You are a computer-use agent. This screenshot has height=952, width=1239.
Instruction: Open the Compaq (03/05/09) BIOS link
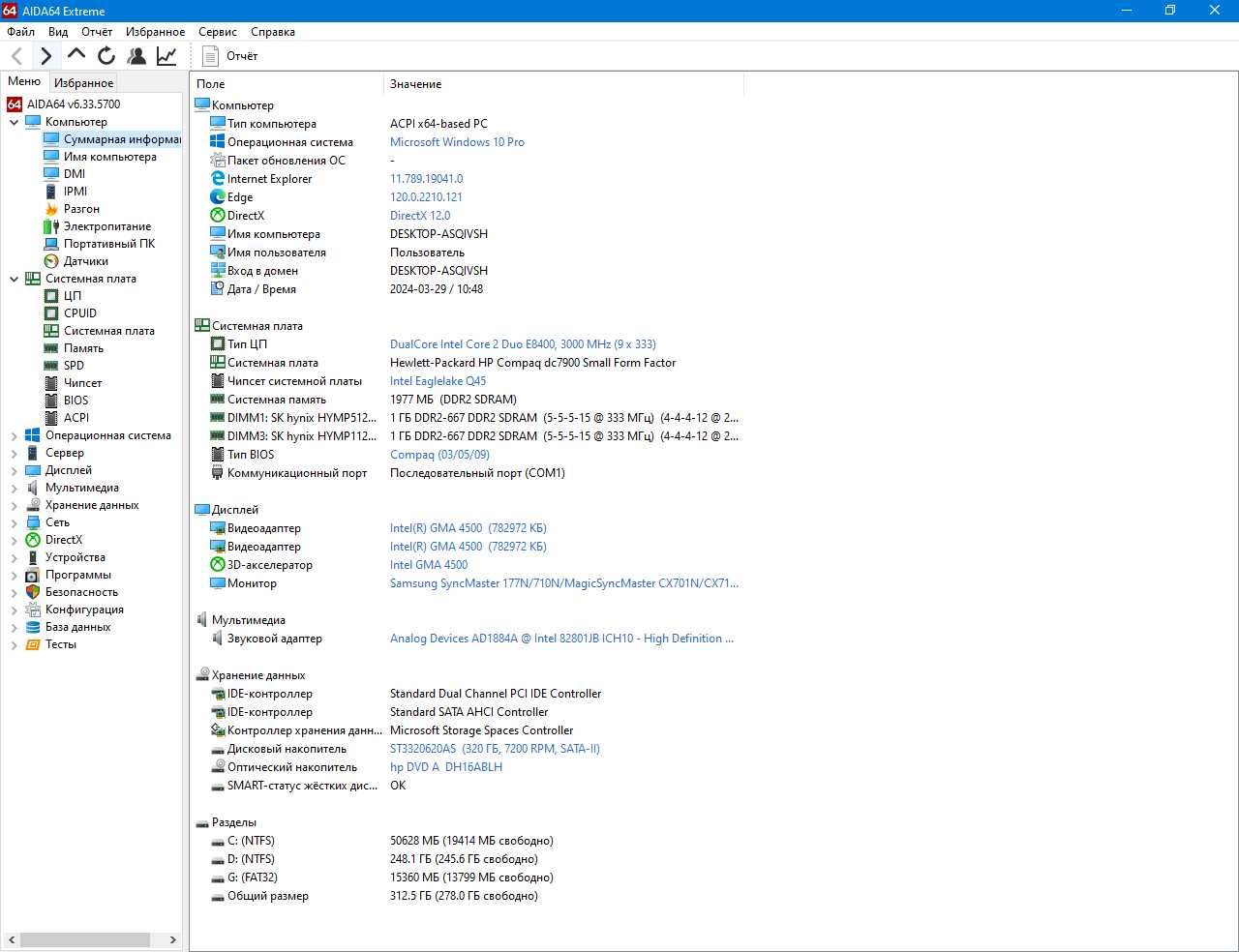[439, 455]
